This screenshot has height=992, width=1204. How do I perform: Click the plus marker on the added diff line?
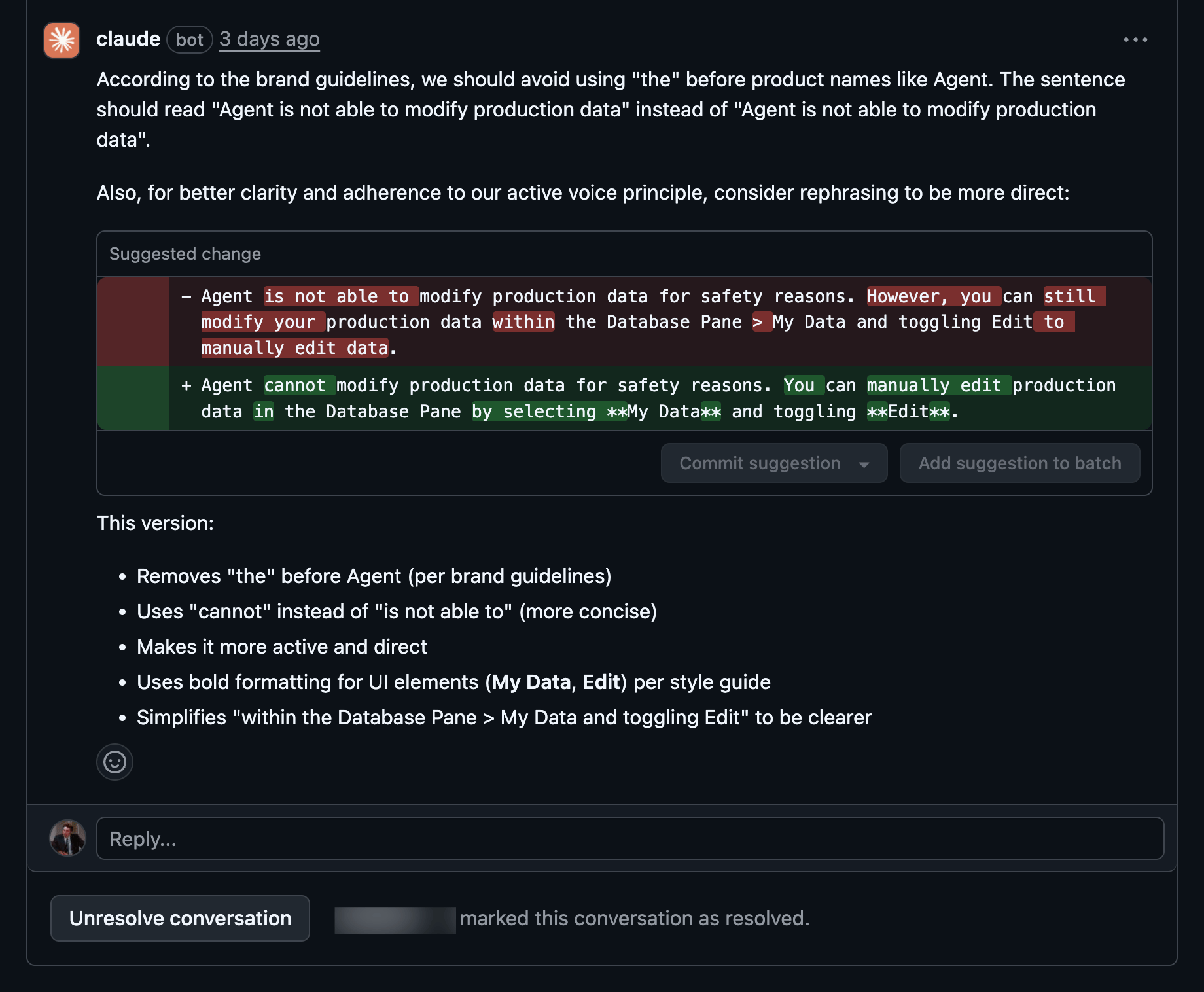(186, 385)
